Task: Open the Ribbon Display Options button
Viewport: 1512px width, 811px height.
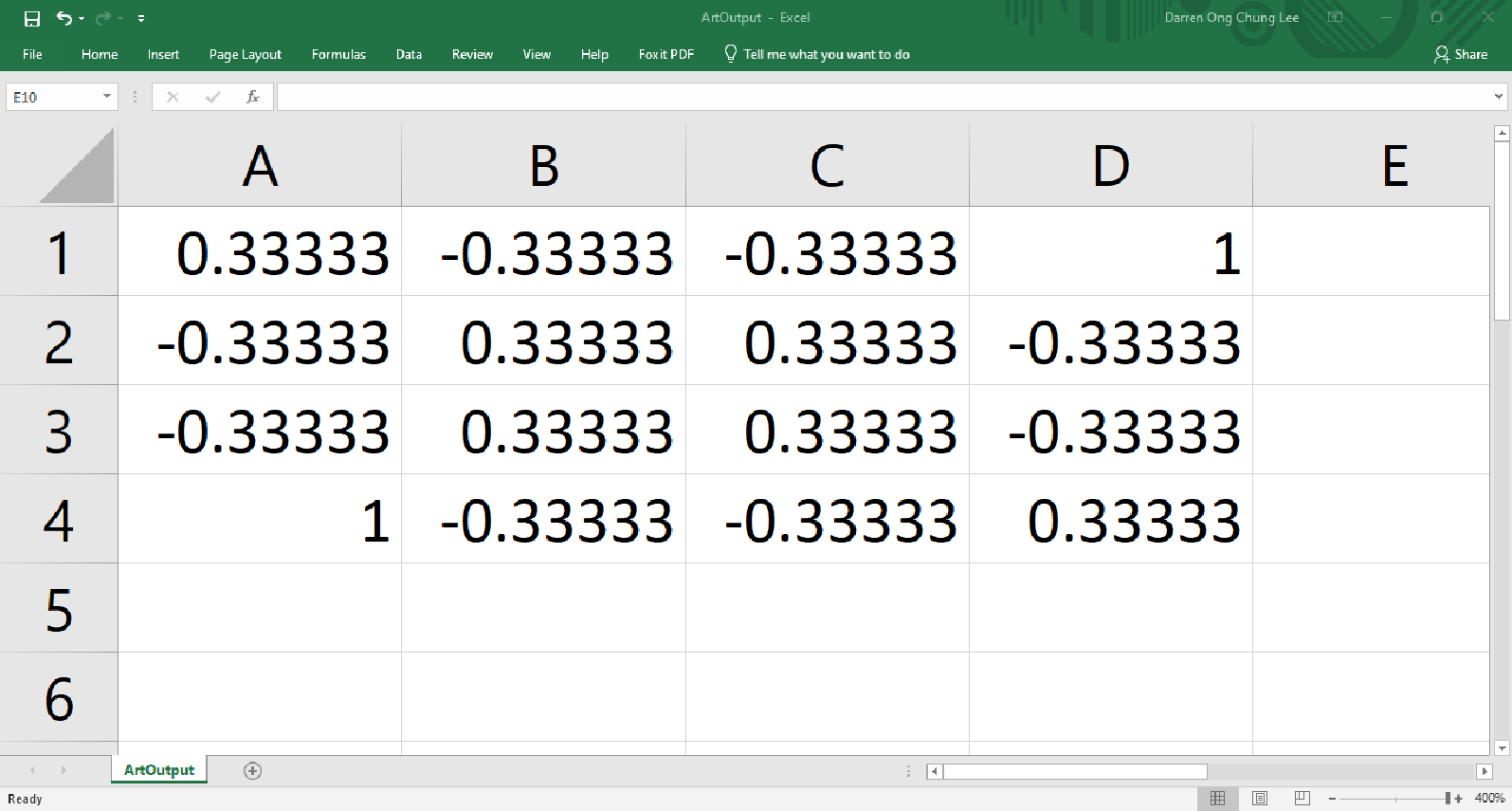Action: pos(1335,17)
